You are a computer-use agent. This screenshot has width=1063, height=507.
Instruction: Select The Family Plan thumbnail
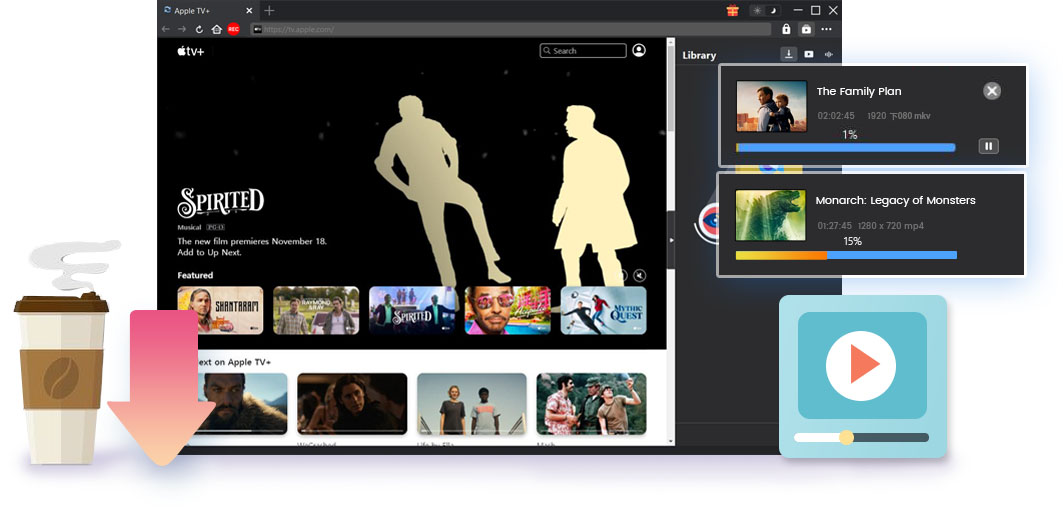771,106
